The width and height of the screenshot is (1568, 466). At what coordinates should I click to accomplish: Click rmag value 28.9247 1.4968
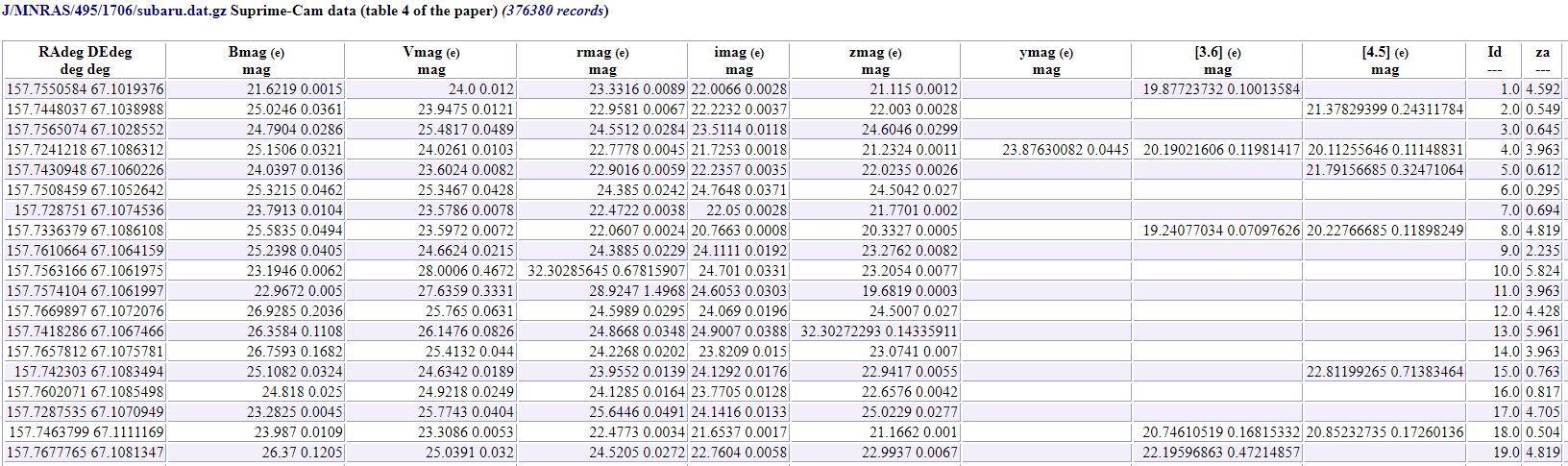[637, 291]
